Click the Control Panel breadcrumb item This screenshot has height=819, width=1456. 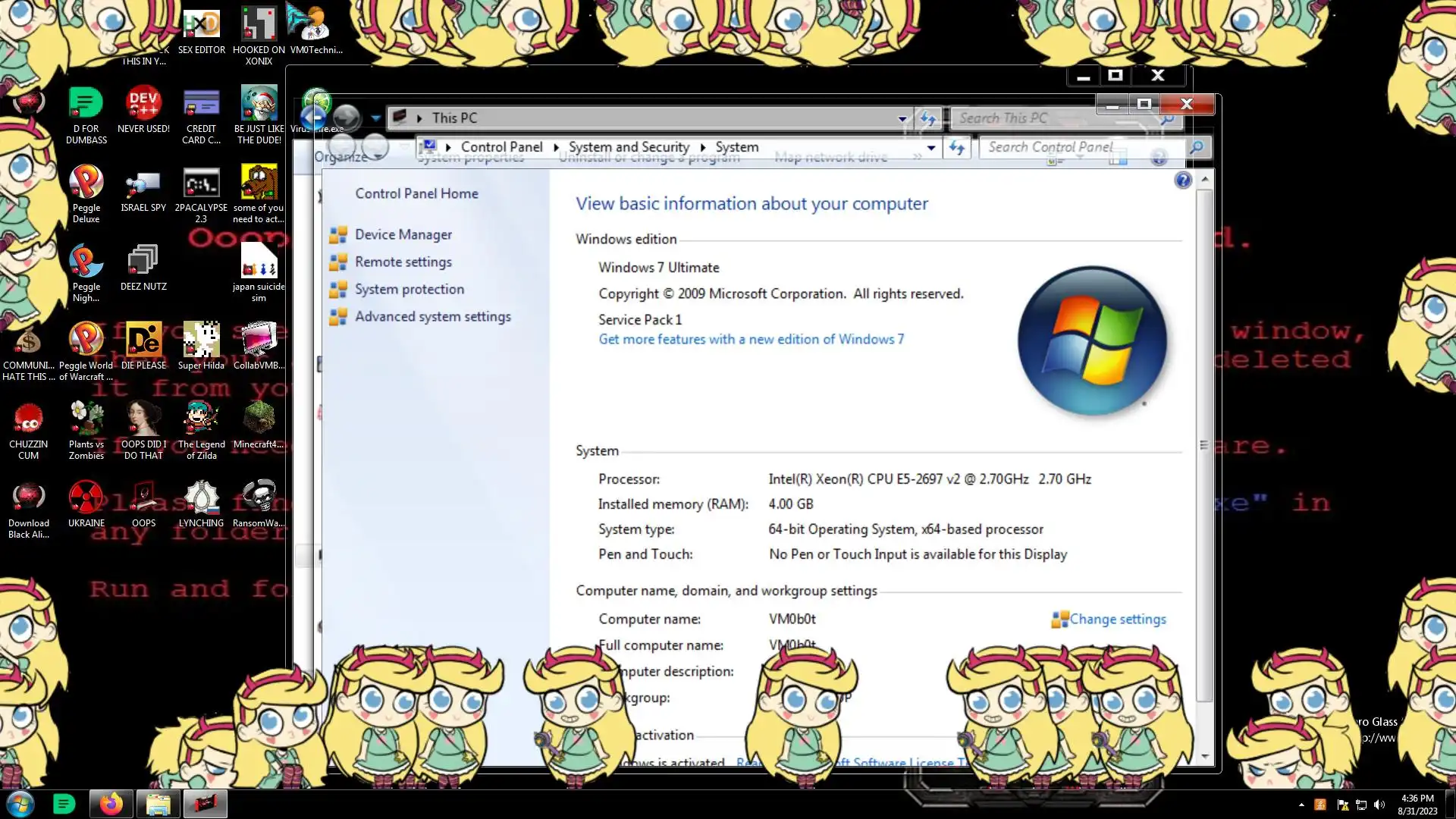point(501,147)
